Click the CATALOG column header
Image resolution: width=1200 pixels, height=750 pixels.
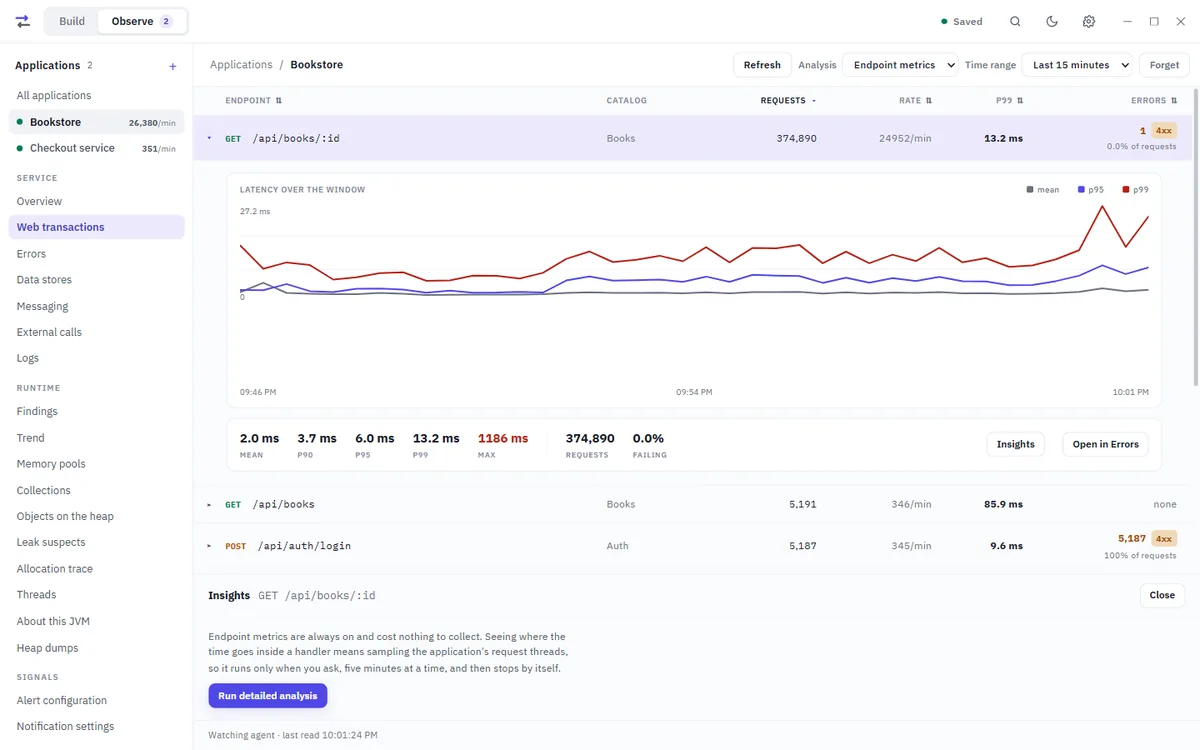click(x=626, y=100)
